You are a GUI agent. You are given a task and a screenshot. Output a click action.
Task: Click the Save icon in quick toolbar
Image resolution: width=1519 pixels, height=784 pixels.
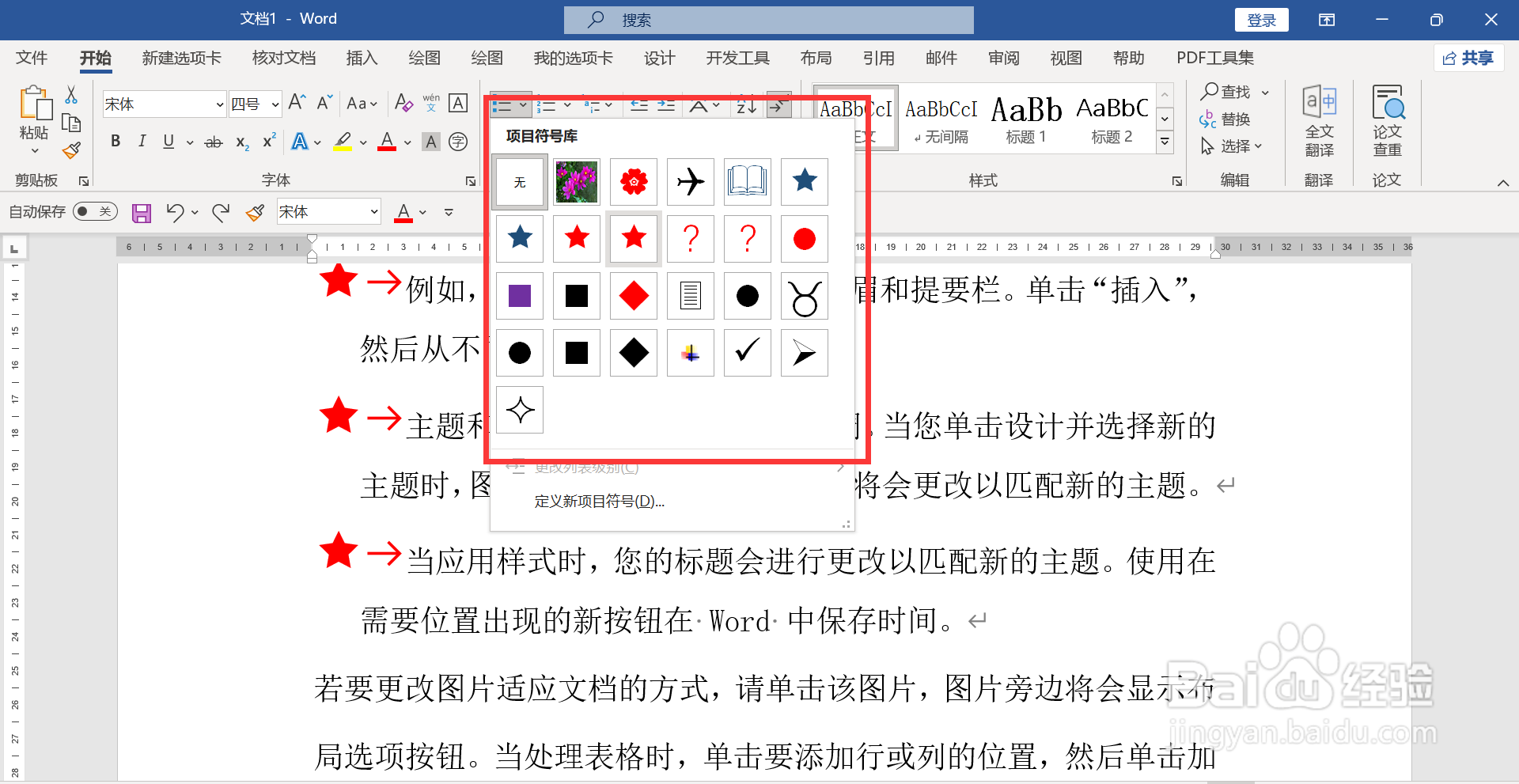pos(142,212)
